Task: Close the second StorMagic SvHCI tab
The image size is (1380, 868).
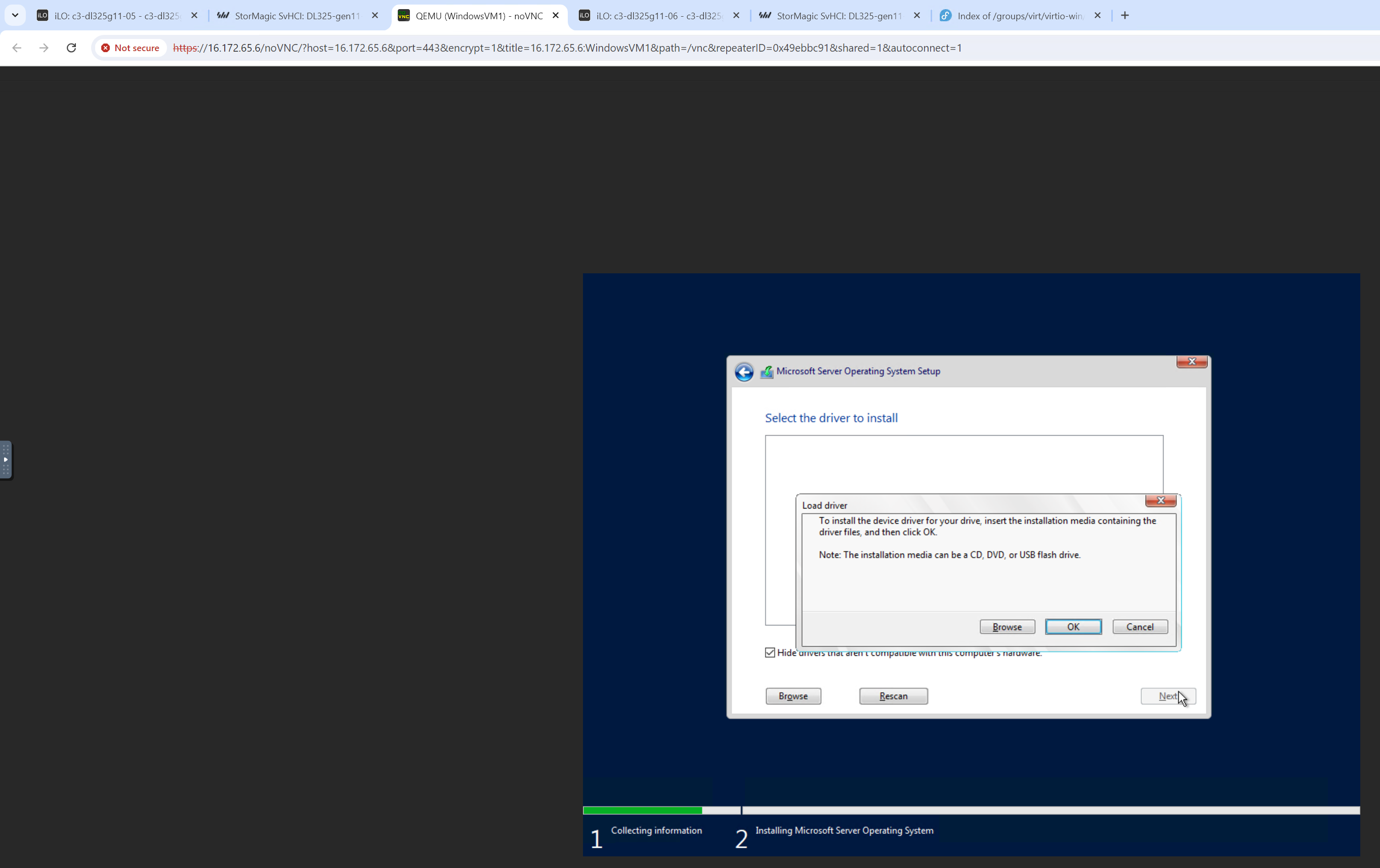Action: pyautogui.click(x=917, y=16)
